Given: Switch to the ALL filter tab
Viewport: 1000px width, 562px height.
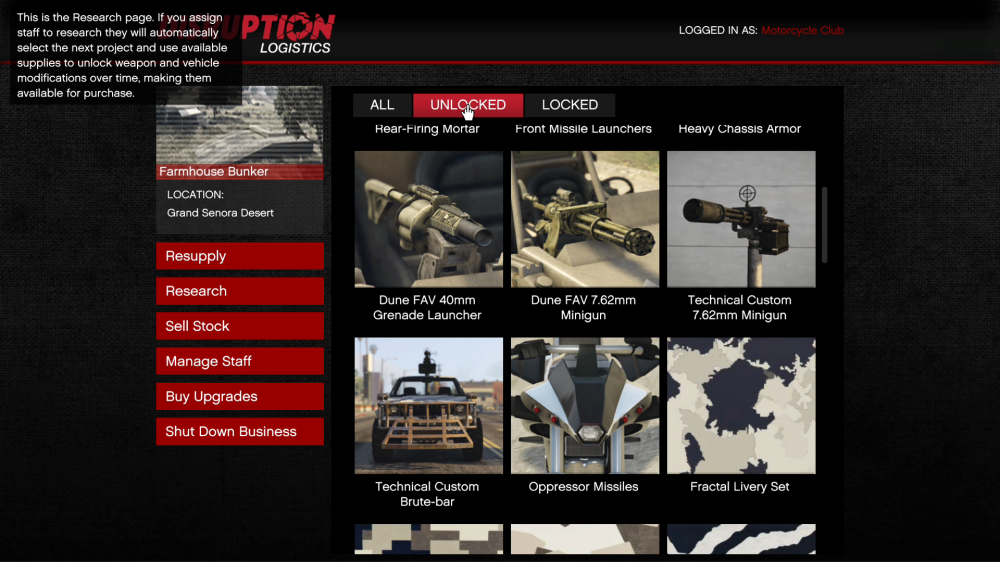Looking at the screenshot, I should (x=382, y=105).
